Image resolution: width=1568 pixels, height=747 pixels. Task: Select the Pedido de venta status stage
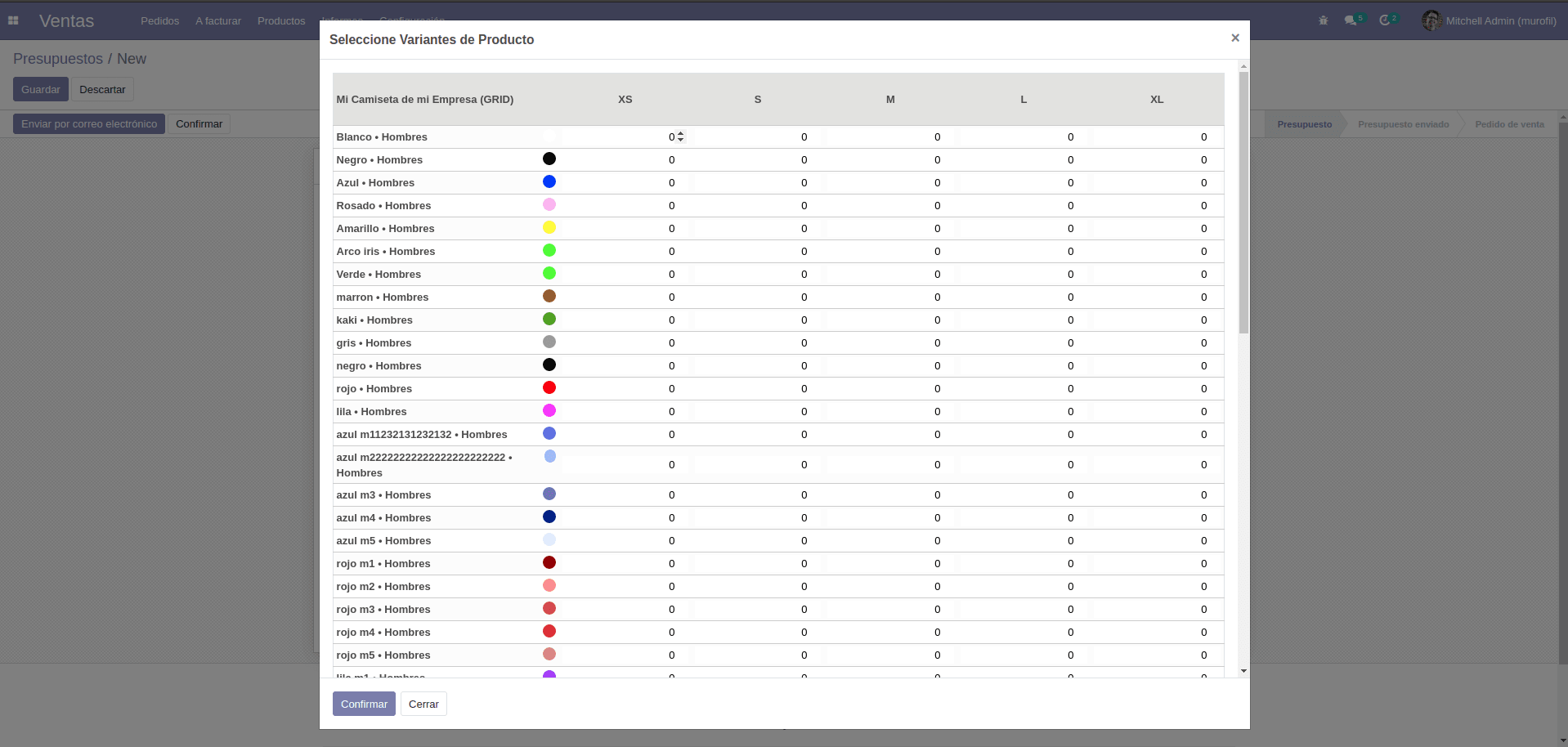pos(1509,124)
